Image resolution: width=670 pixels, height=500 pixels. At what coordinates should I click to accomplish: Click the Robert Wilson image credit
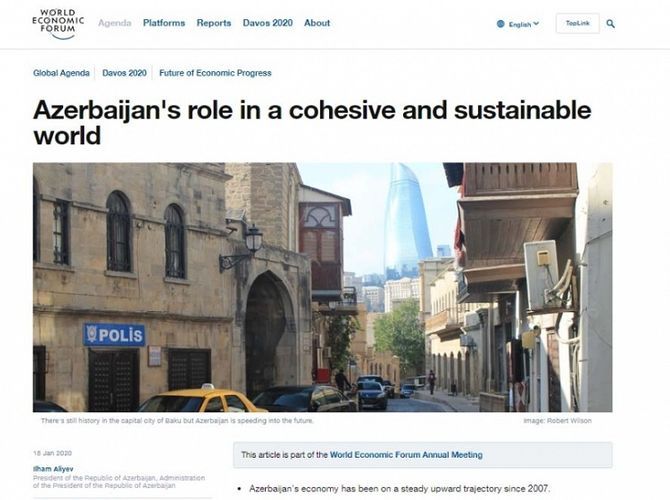pyautogui.click(x=557, y=420)
